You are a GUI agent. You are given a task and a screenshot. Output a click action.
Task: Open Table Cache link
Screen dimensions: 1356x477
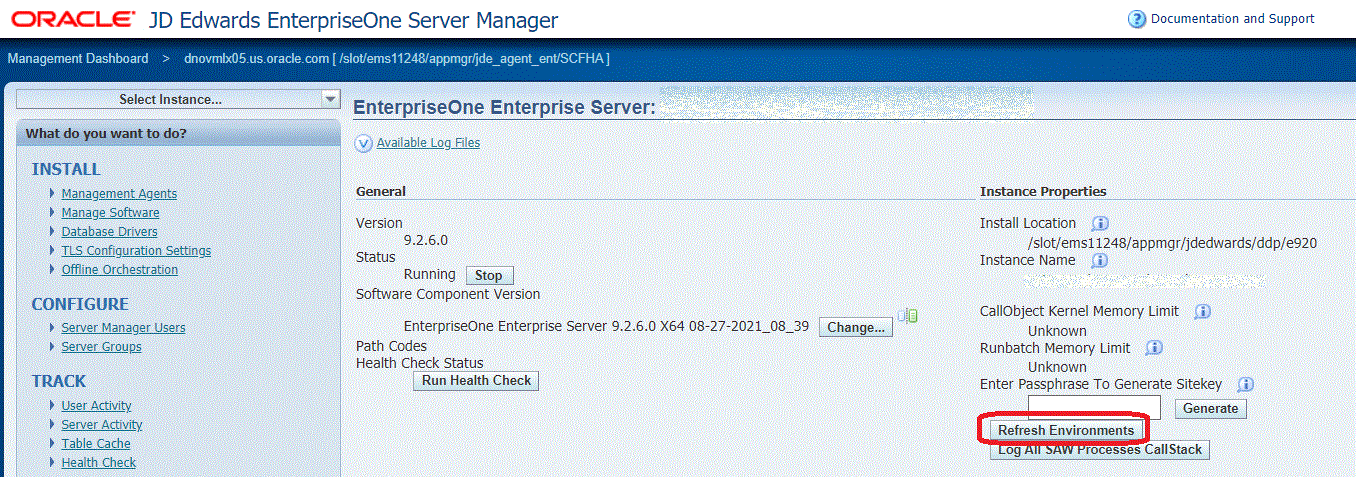(x=96, y=444)
